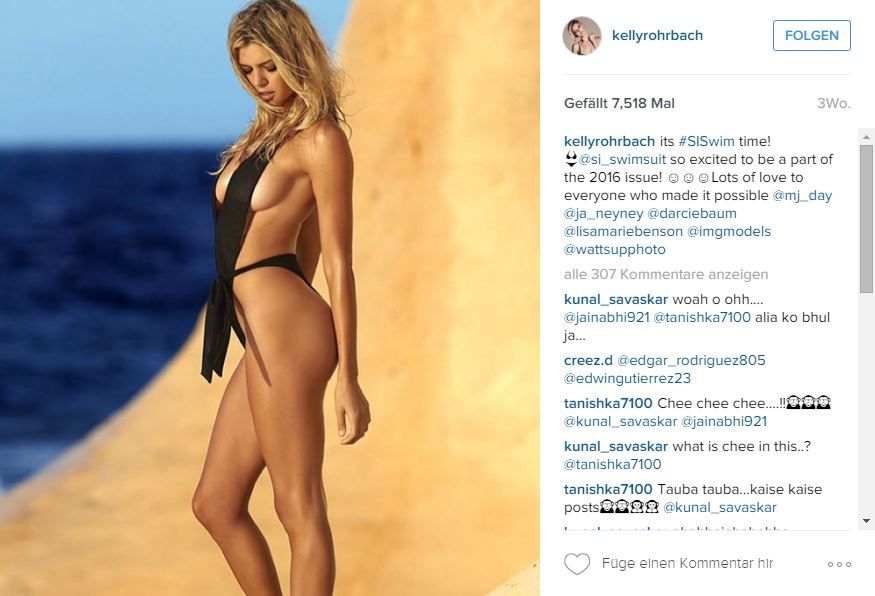
Task: Click the 3Wo. post timestamp
Action: 834,103
